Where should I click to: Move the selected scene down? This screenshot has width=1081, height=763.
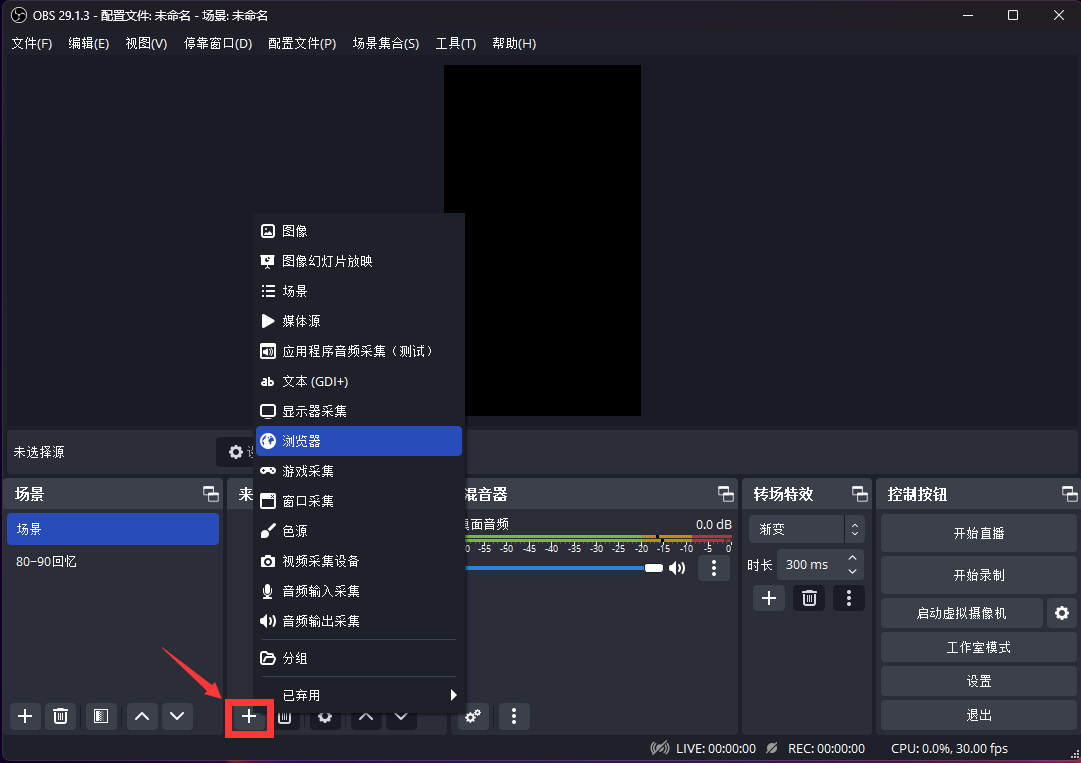[177, 716]
